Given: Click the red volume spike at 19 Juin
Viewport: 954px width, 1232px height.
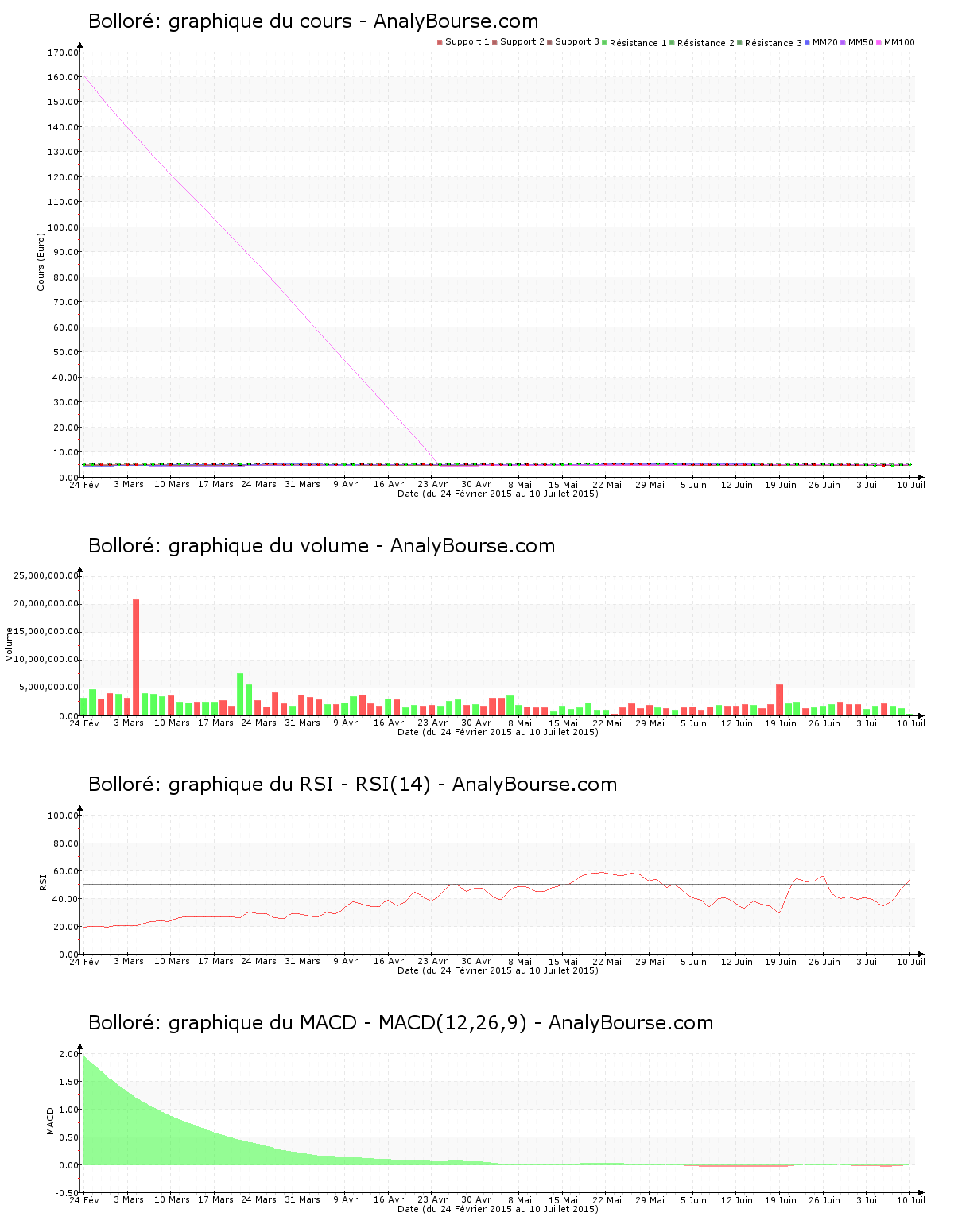Looking at the screenshot, I should tap(779, 700).
